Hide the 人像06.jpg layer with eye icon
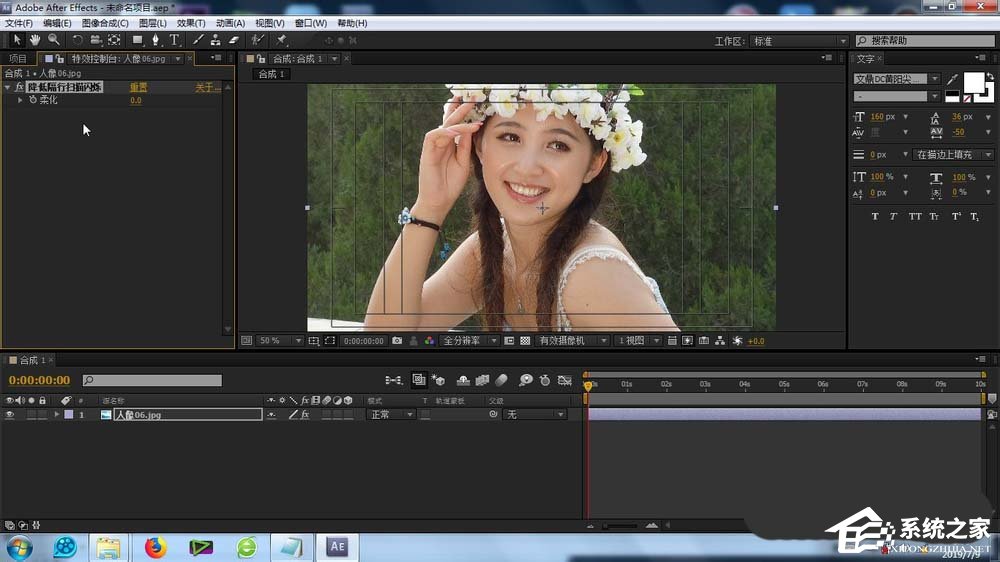 tap(10, 414)
